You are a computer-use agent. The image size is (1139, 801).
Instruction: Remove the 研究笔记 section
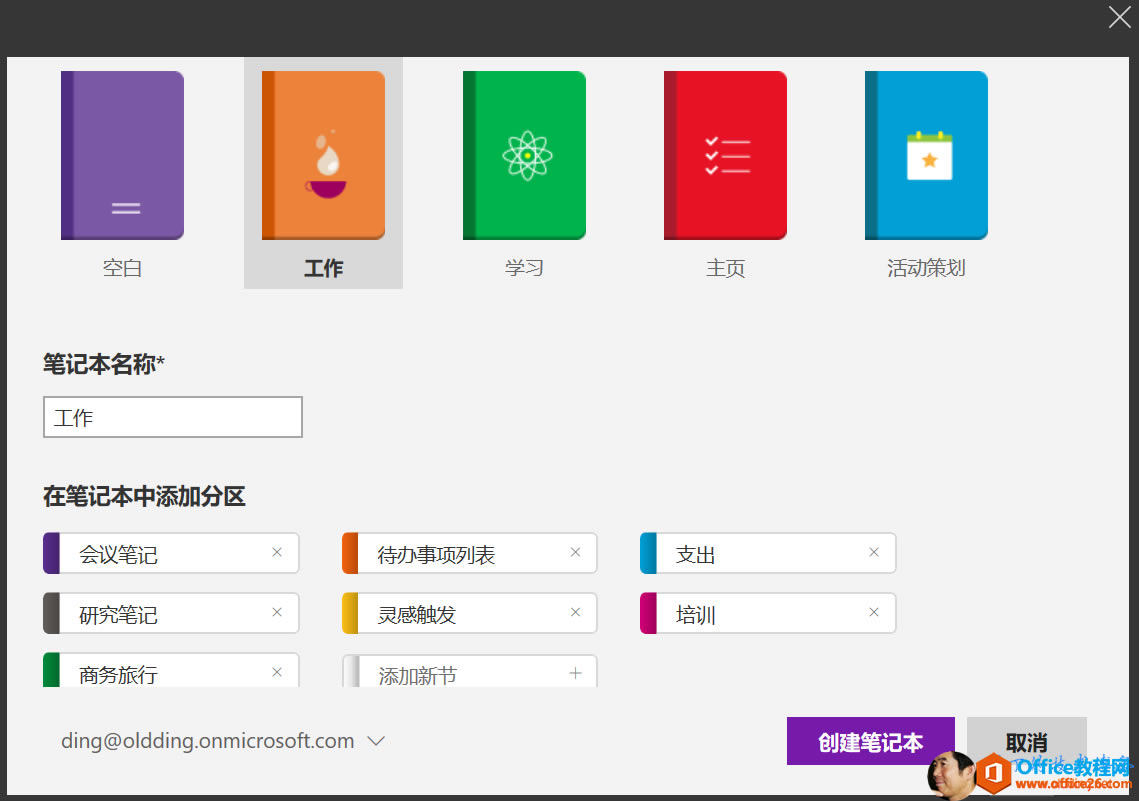pyautogui.click(x=277, y=613)
